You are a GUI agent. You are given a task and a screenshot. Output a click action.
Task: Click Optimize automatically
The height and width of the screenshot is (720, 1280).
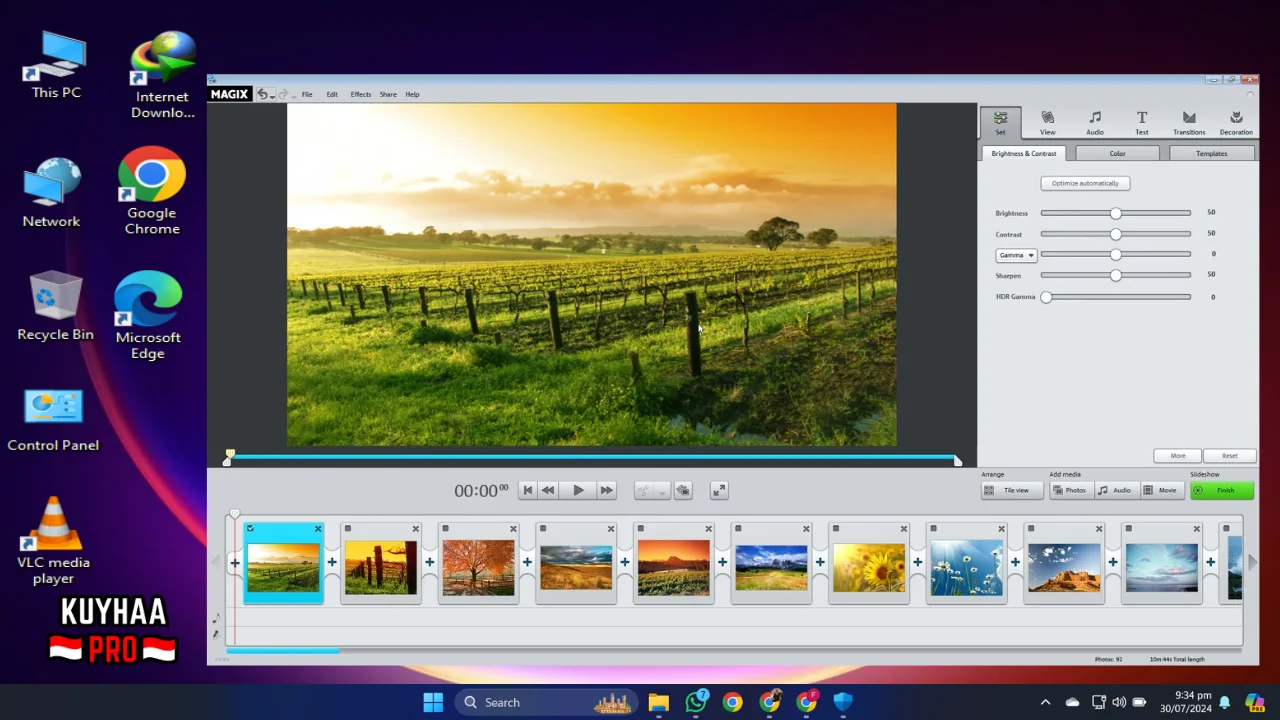click(1085, 183)
